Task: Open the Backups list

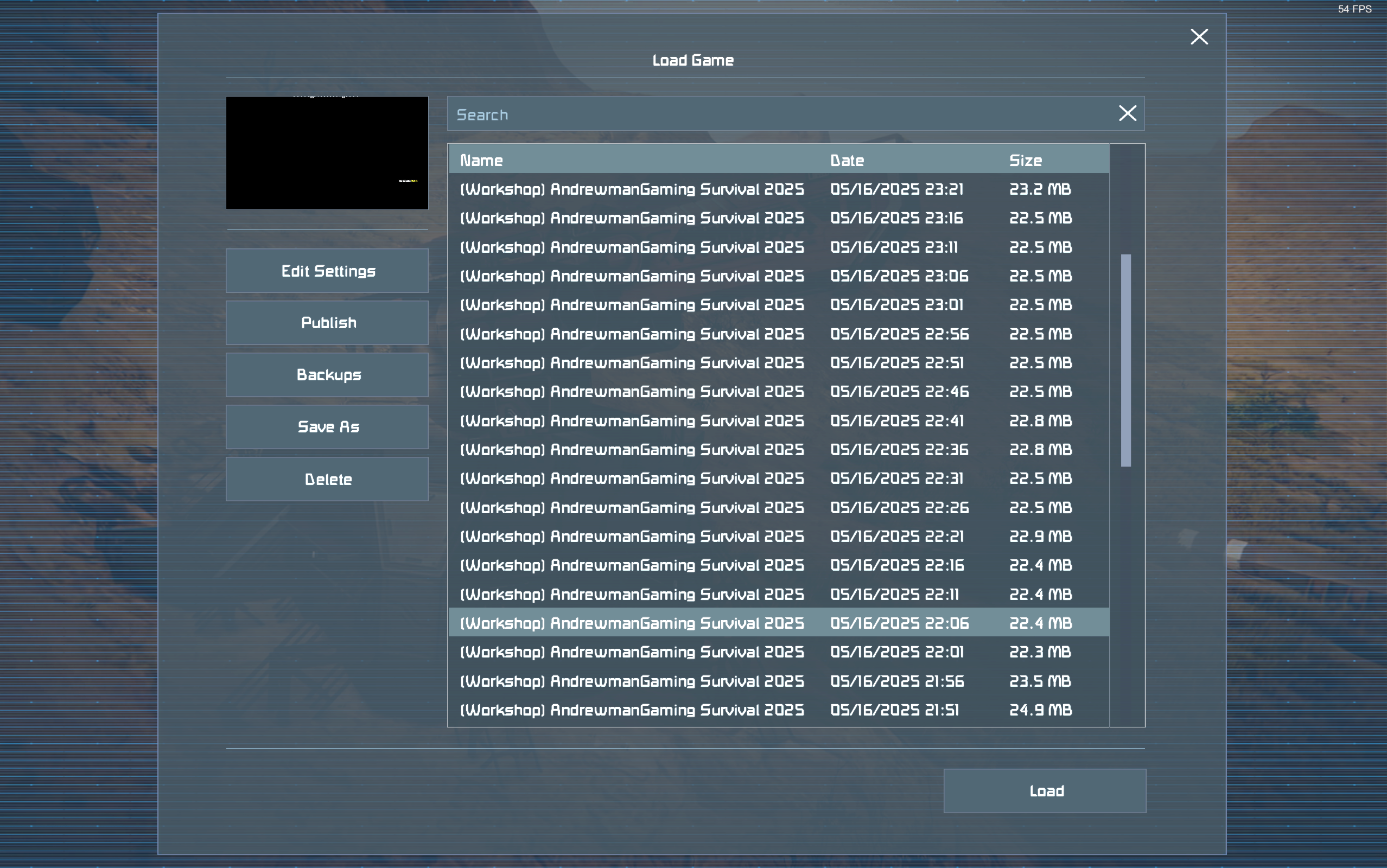Action: point(327,375)
